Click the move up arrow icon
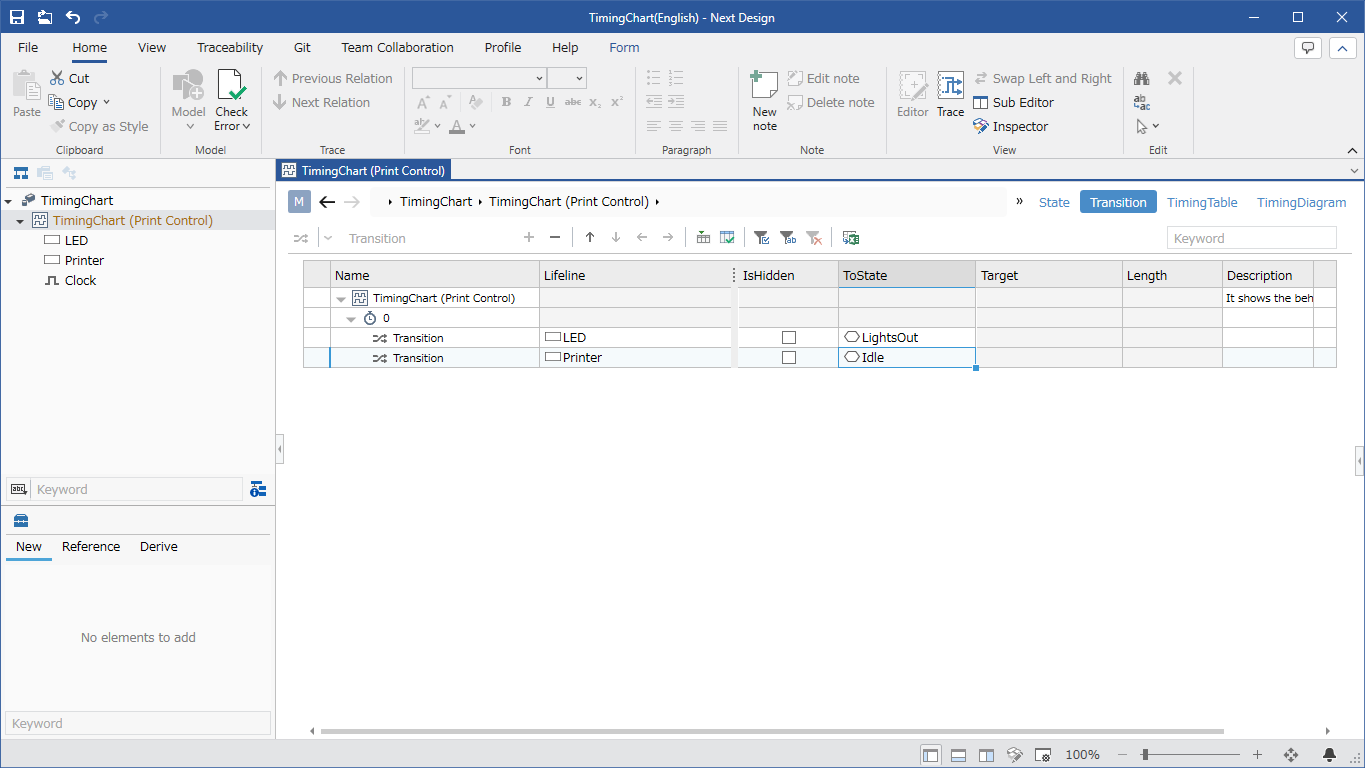The height and width of the screenshot is (768, 1365). pyautogui.click(x=590, y=238)
